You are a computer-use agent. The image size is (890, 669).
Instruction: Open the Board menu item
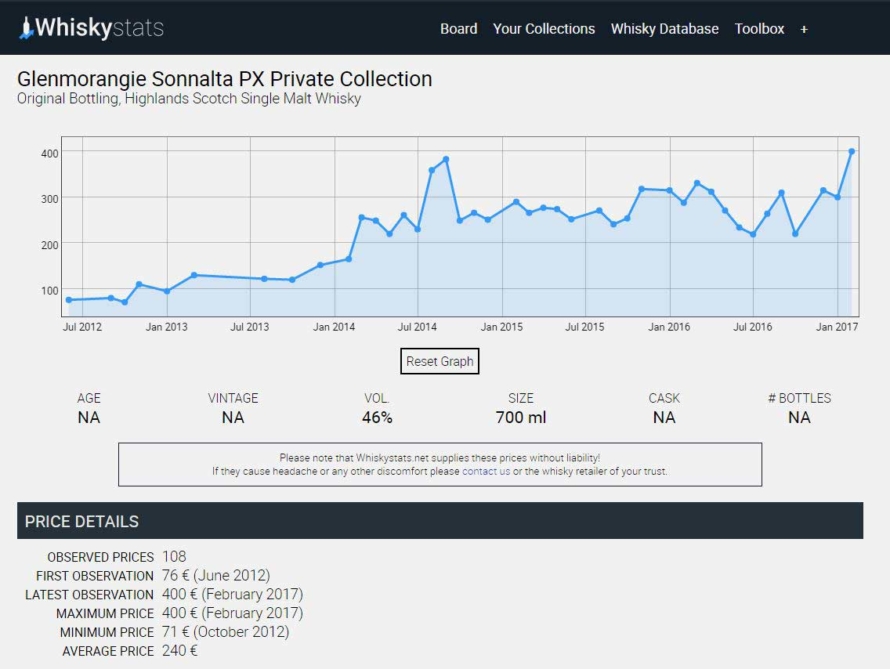(459, 29)
